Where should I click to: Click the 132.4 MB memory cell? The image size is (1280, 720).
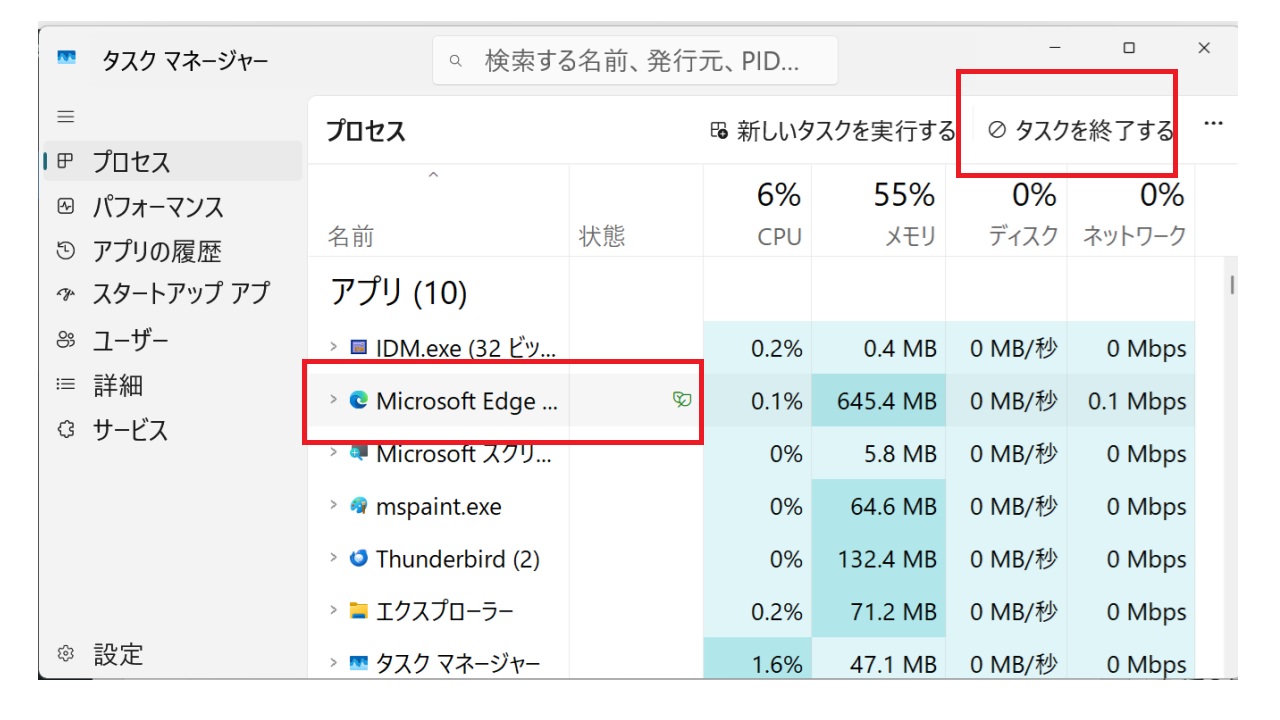click(879, 559)
